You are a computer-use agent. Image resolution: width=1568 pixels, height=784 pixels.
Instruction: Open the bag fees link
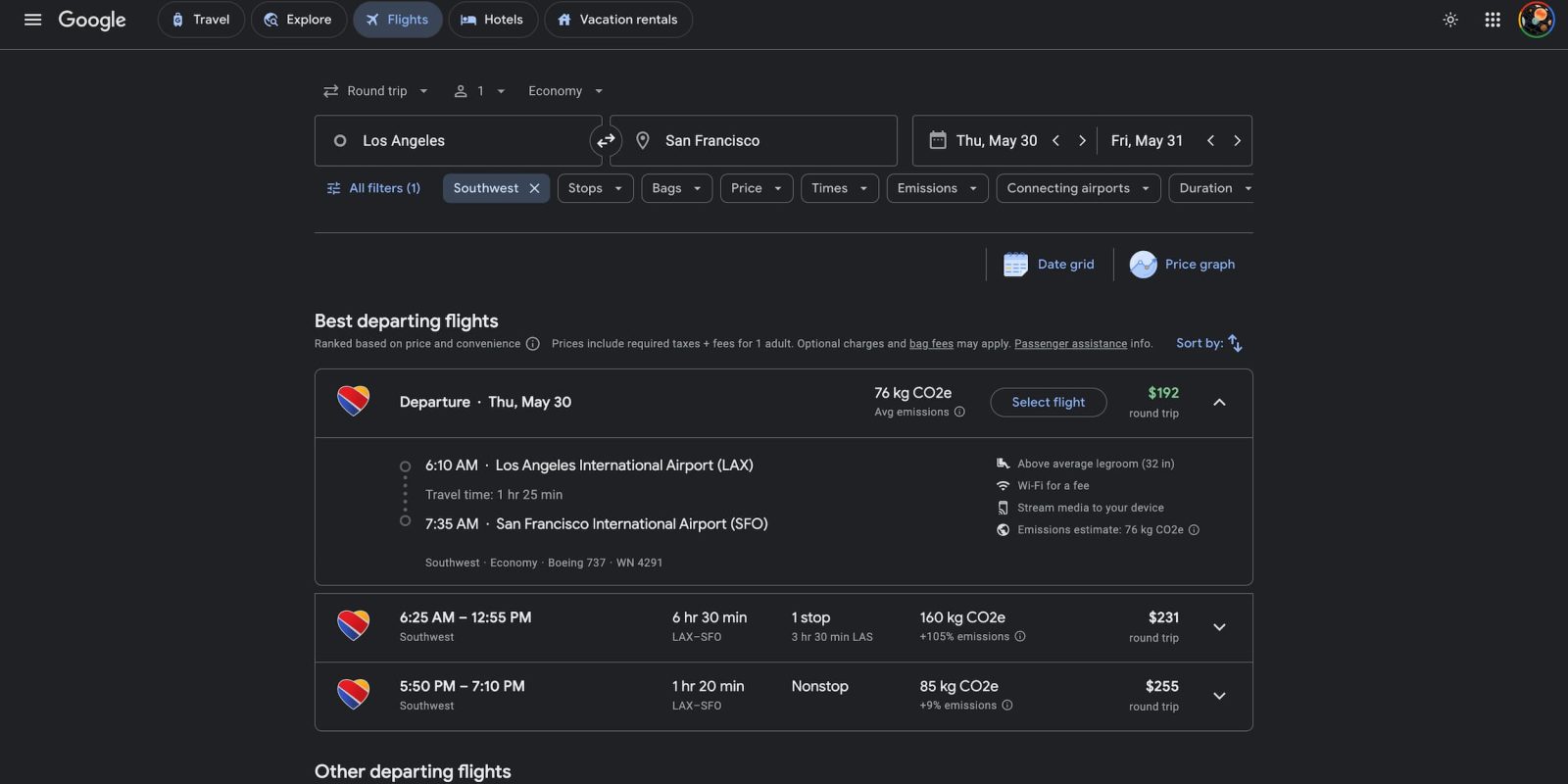(931, 344)
